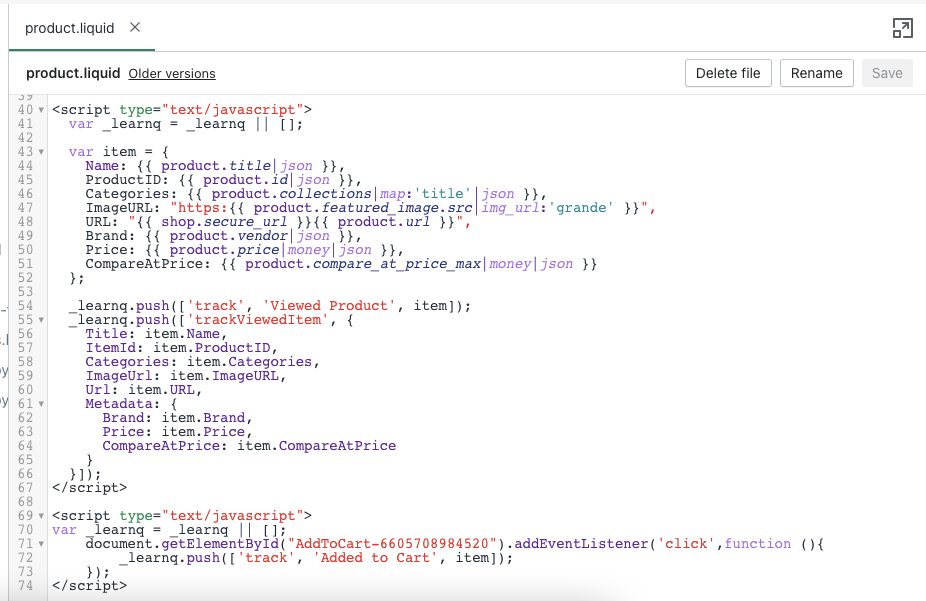Expand the code editor to fullscreen
Screen dimensions: 926x601
click(x=902, y=28)
